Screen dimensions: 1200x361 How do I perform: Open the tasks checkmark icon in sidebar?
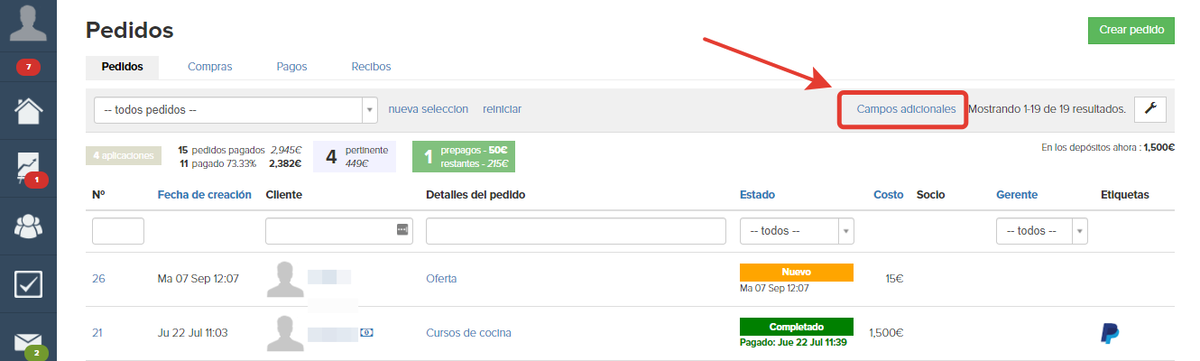(28, 284)
